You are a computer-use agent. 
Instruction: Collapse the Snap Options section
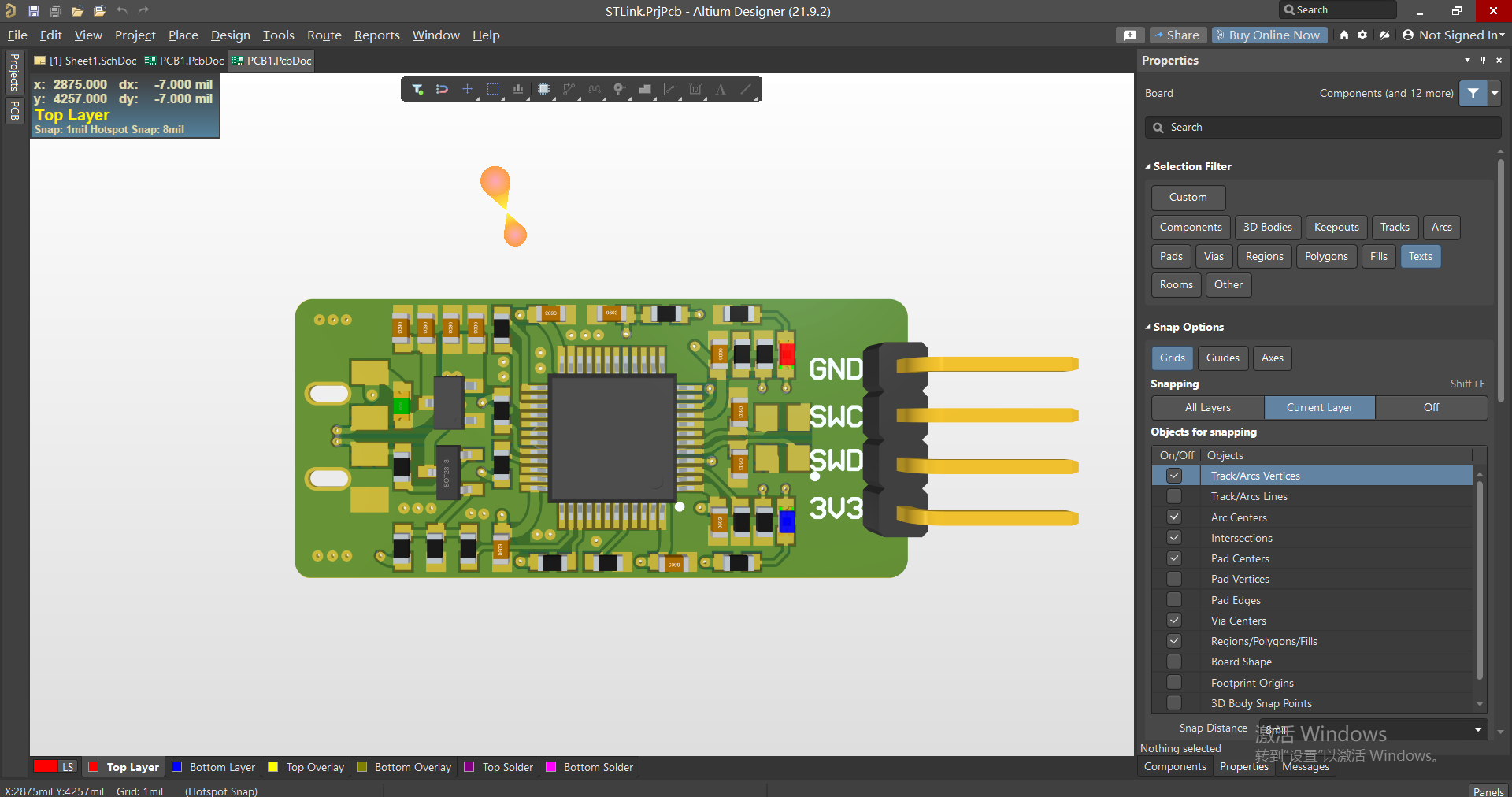tap(1148, 328)
